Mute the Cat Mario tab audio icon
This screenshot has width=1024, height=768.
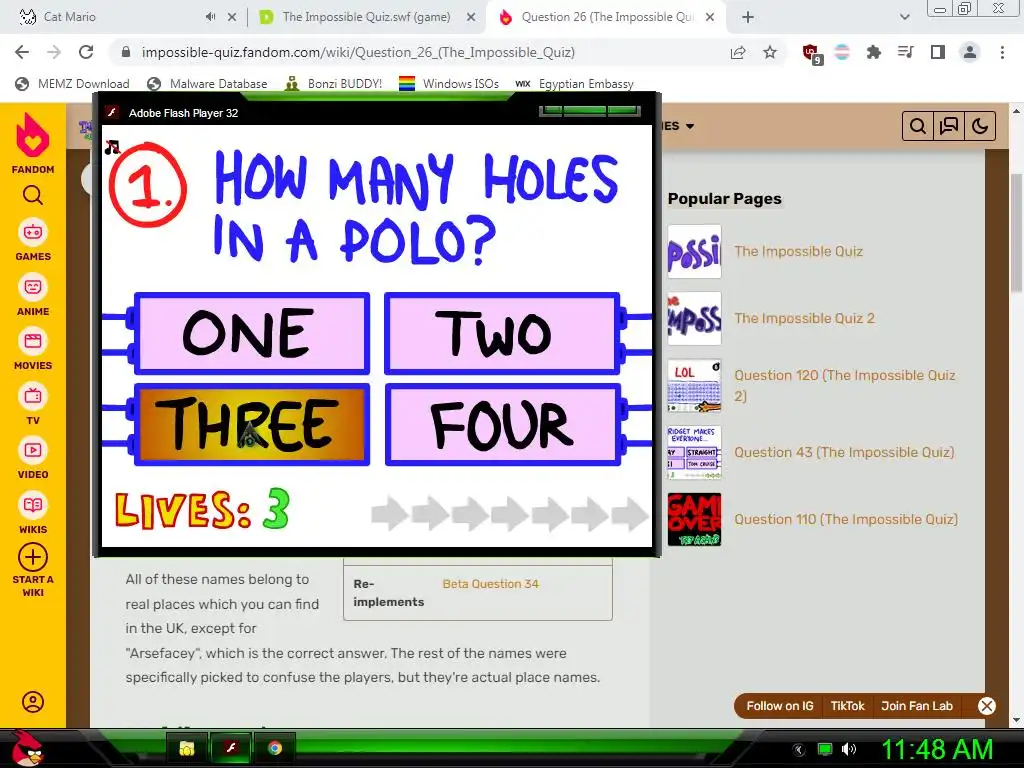point(210,17)
